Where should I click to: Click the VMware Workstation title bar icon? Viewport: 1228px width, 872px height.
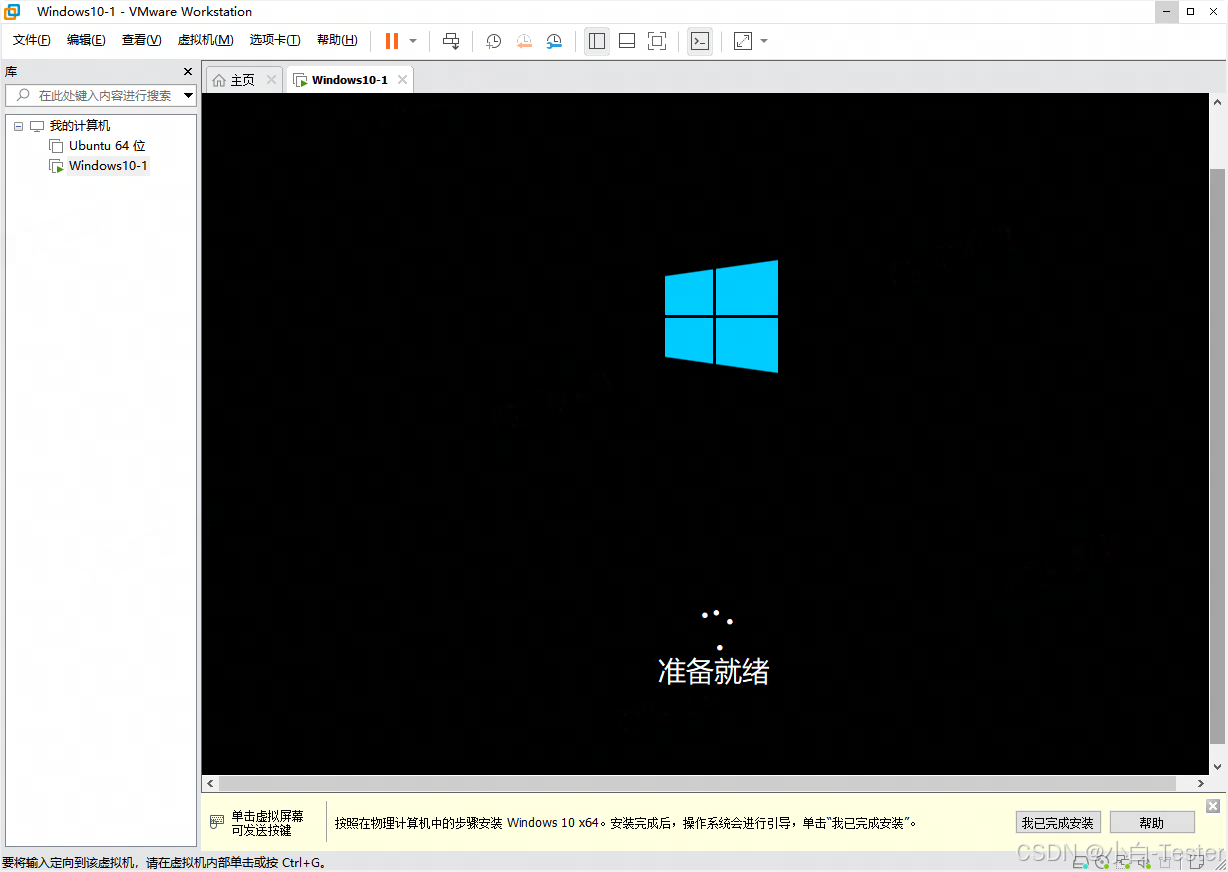pyautogui.click(x=13, y=11)
